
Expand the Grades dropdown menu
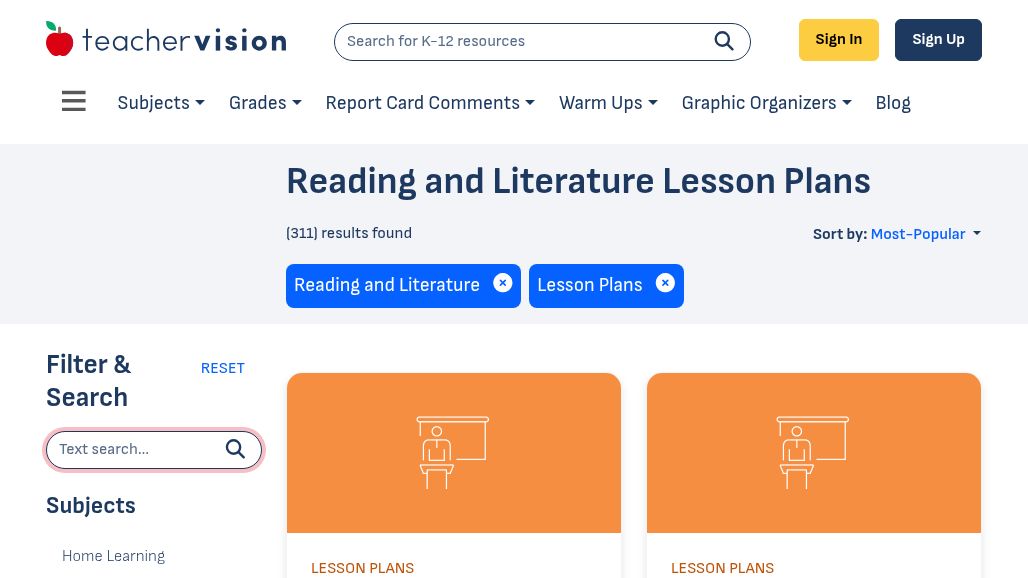(265, 103)
